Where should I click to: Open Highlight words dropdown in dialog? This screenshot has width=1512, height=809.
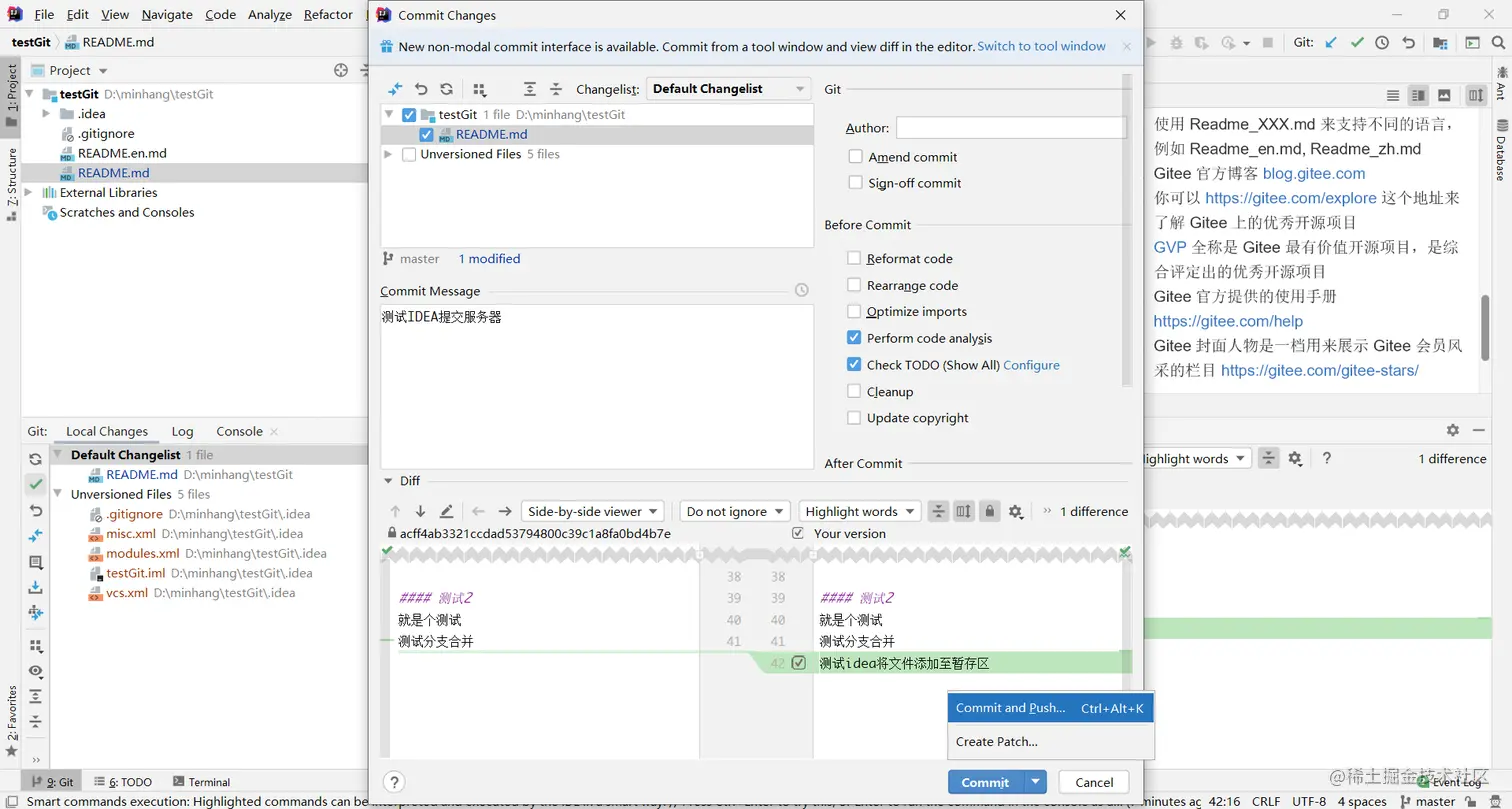[859, 511]
